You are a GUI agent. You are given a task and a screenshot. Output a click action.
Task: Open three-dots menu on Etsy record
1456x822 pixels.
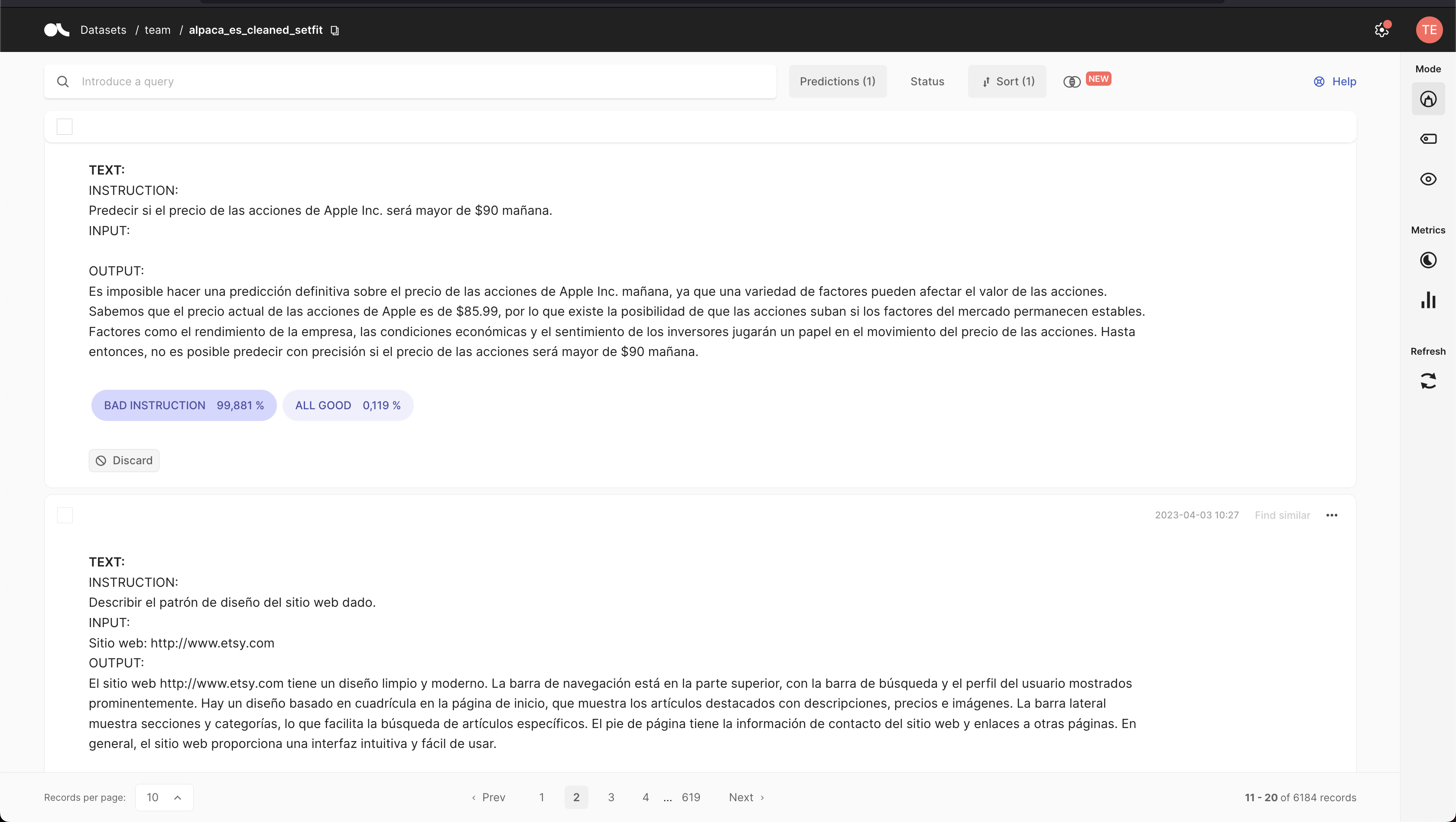[x=1332, y=515]
